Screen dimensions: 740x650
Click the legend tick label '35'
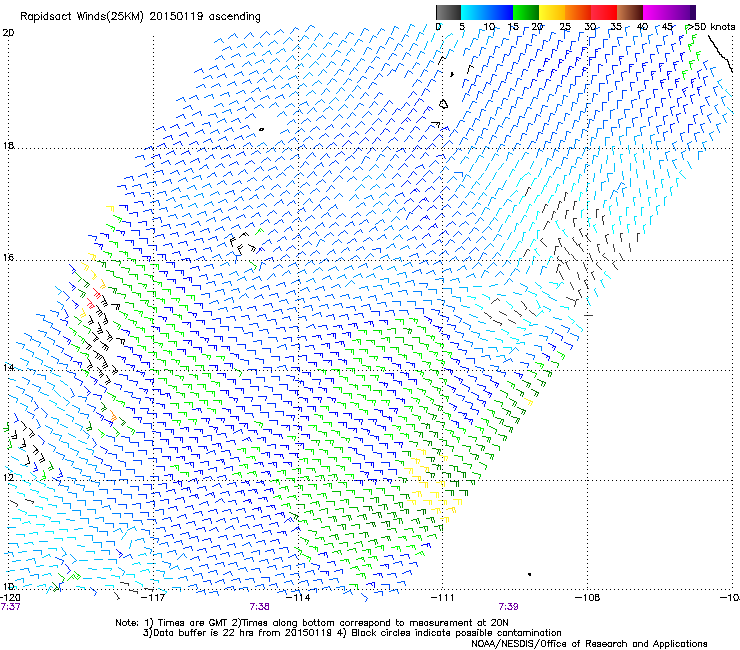pos(616,27)
